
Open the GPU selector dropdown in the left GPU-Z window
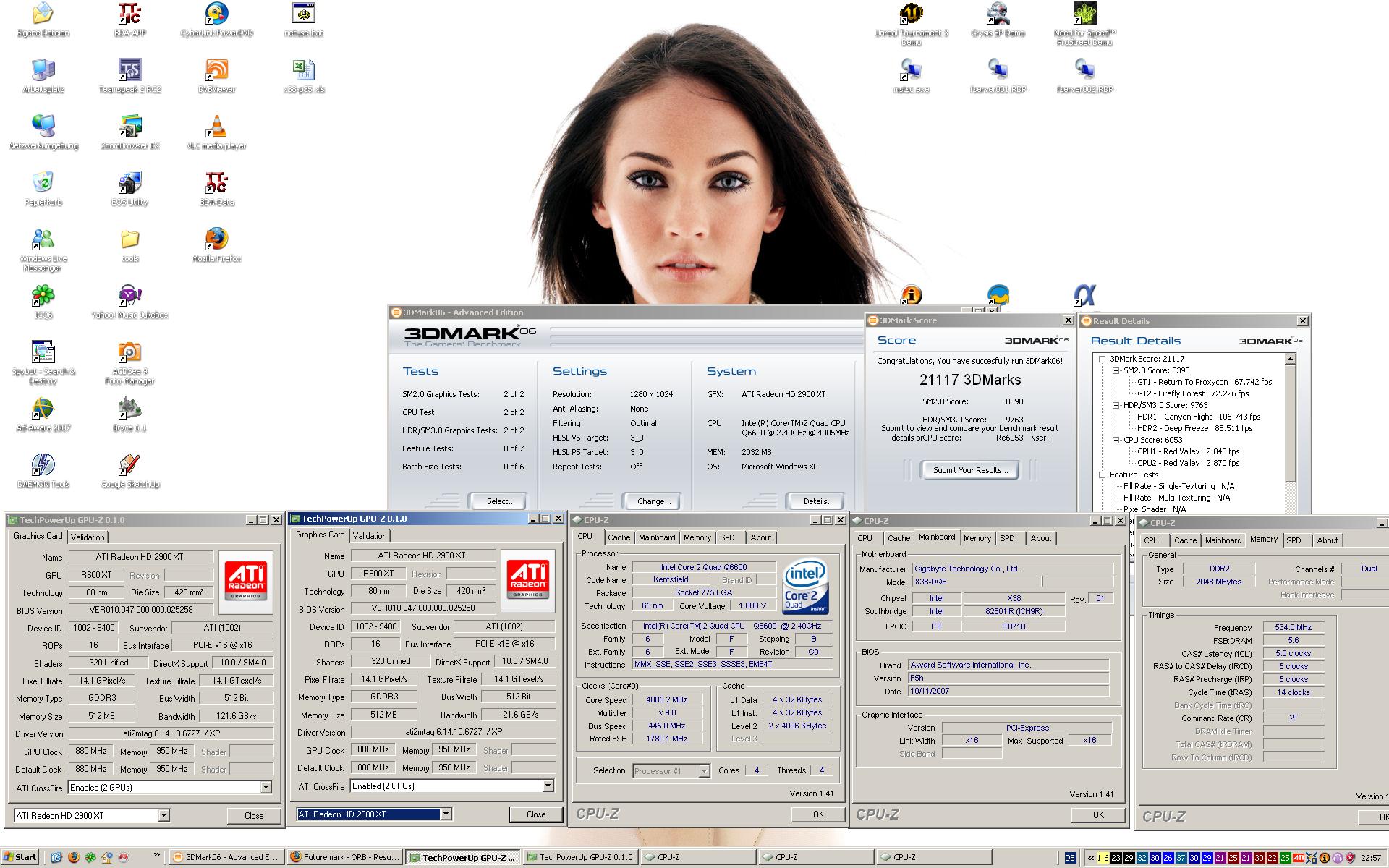pyautogui.click(x=163, y=815)
